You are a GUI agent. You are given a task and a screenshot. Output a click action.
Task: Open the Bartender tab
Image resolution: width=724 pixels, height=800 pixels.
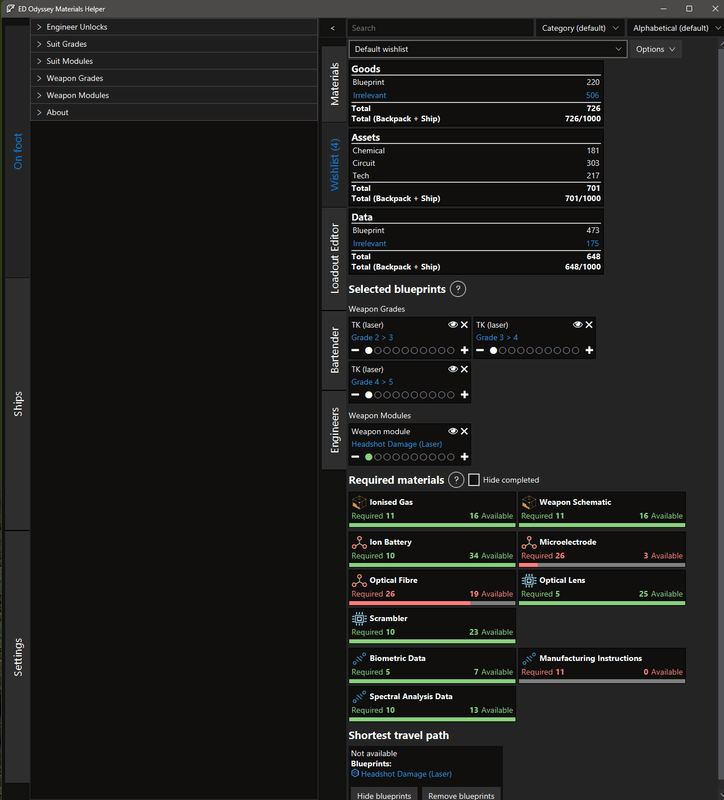(x=334, y=351)
